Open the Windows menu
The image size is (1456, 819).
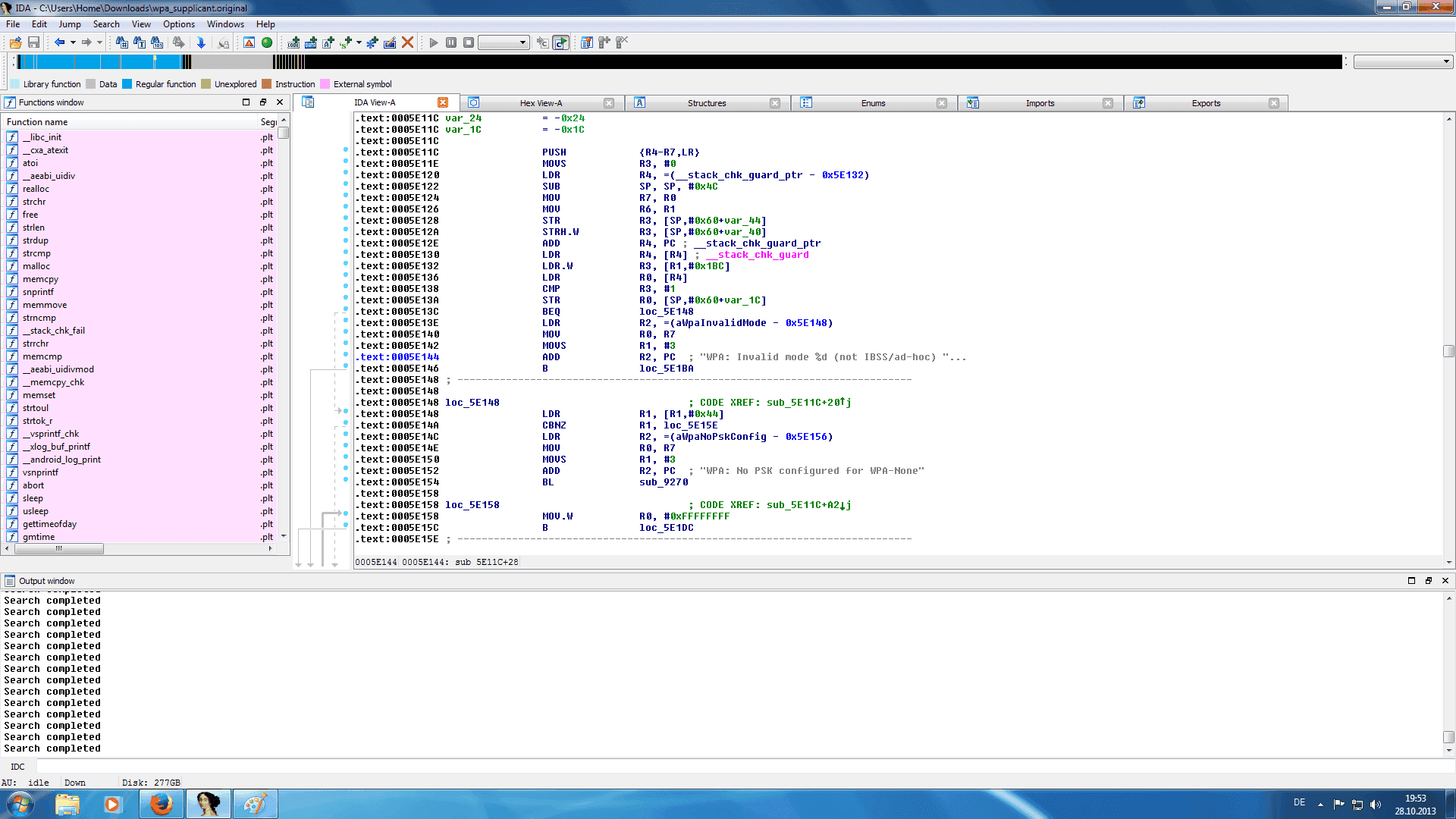click(225, 24)
